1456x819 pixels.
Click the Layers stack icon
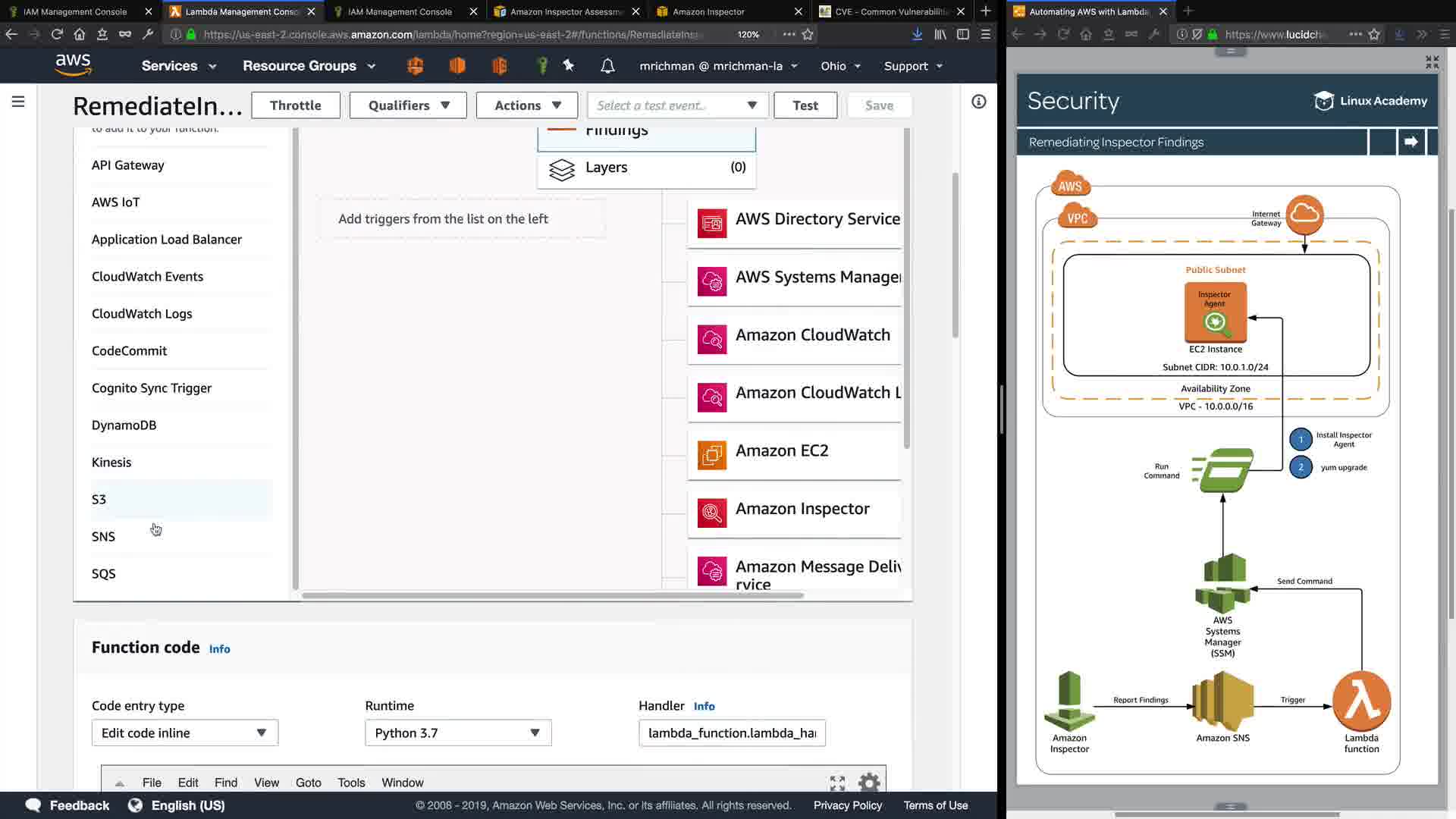click(x=562, y=168)
